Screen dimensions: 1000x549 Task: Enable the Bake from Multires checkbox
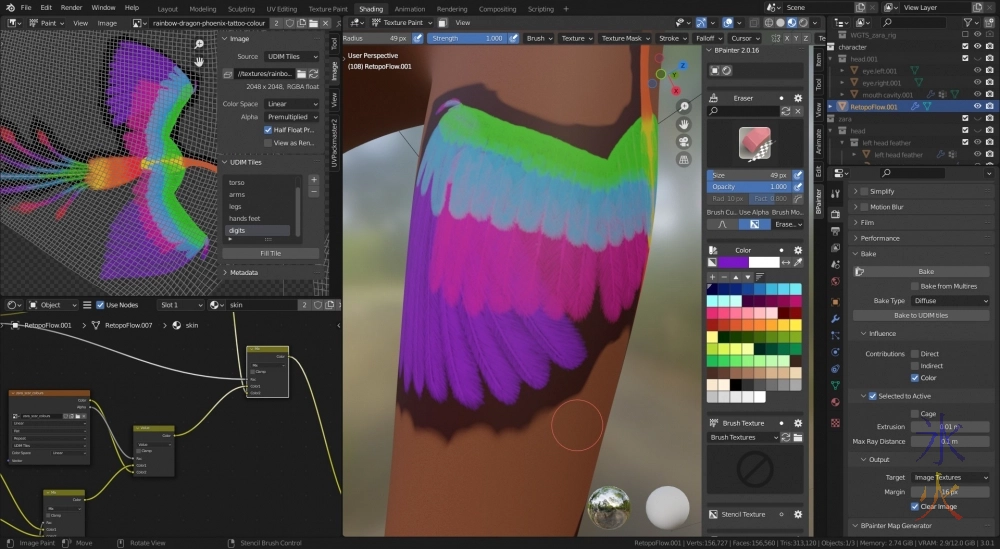[915, 286]
